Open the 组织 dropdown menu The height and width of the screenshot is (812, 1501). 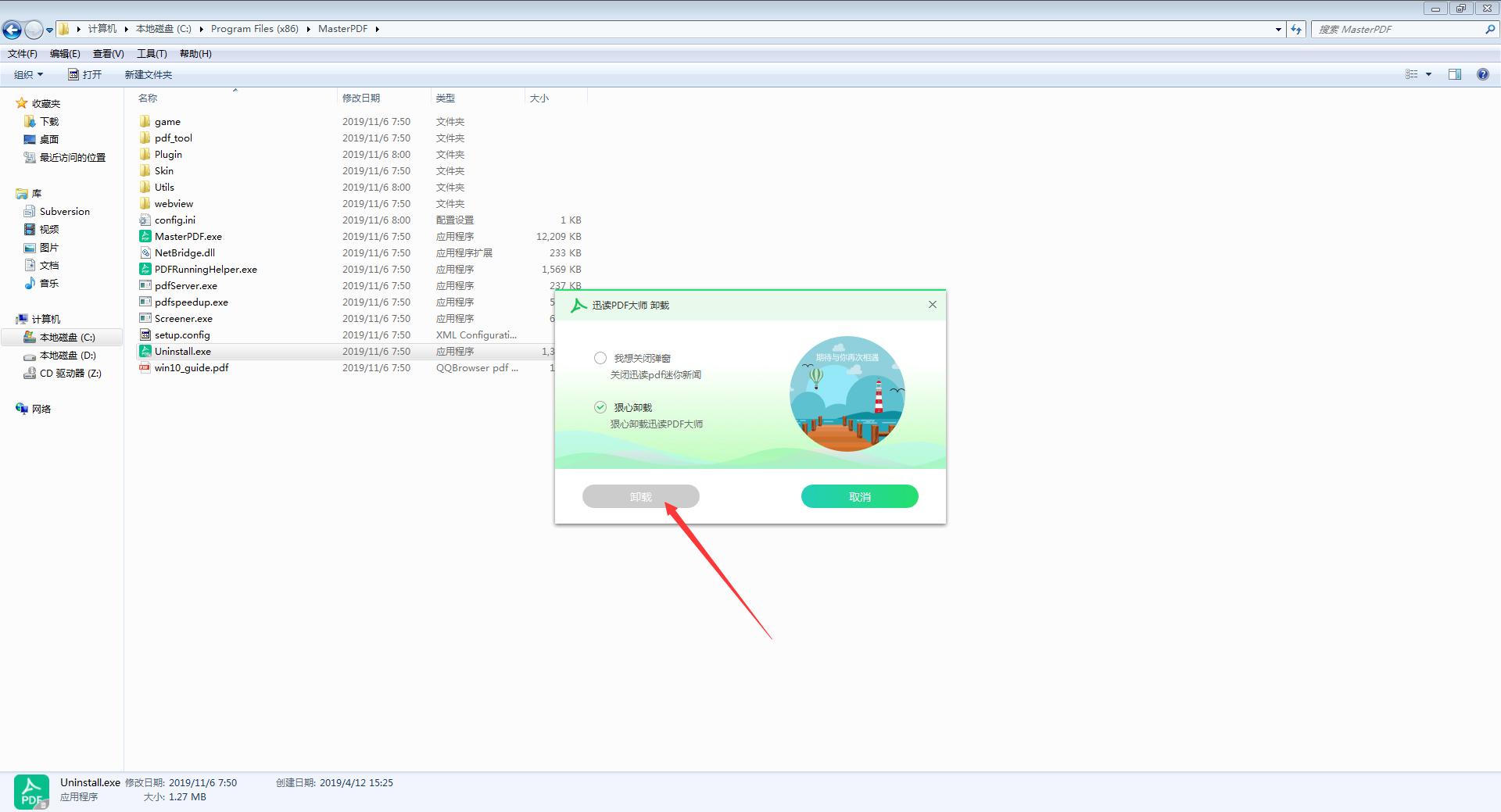coord(28,74)
